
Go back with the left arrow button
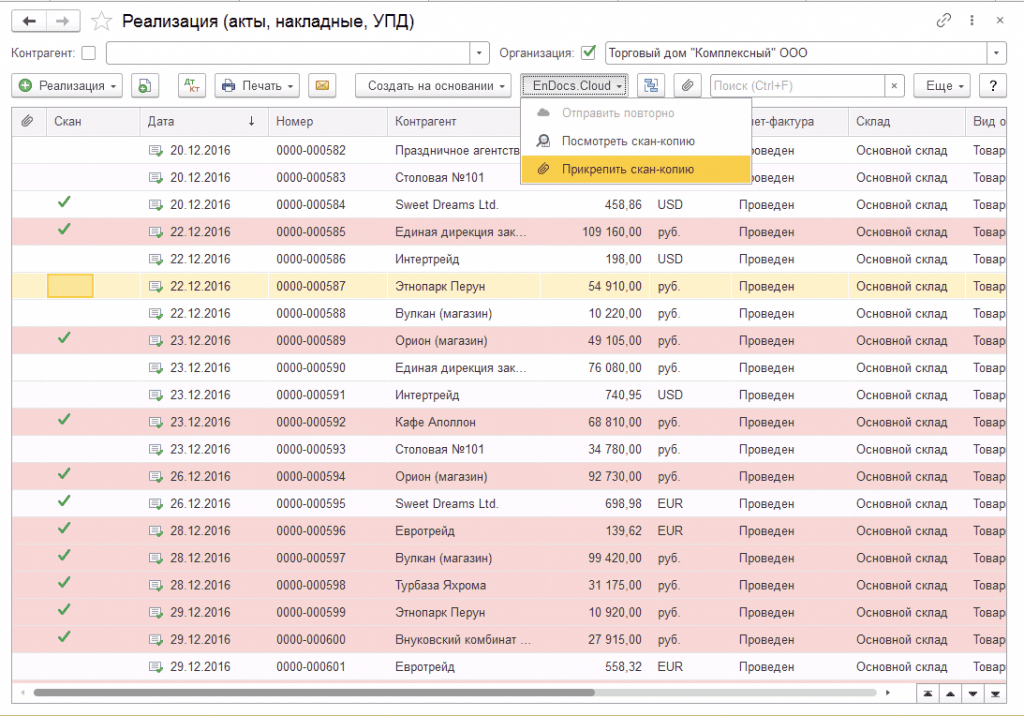tap(29, 21)
